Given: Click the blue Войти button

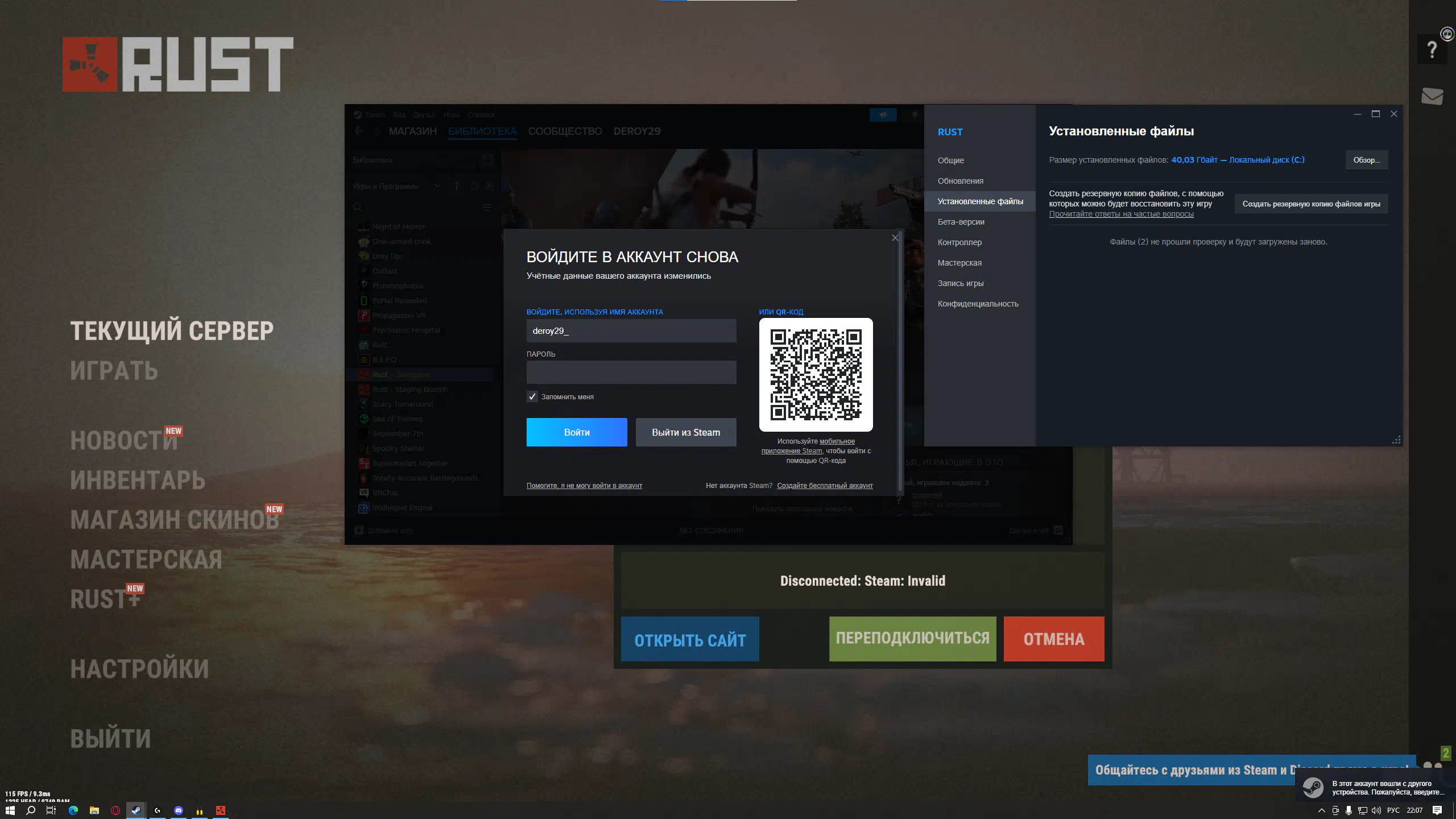Looking at the screenshot, I should coord(577,432).
